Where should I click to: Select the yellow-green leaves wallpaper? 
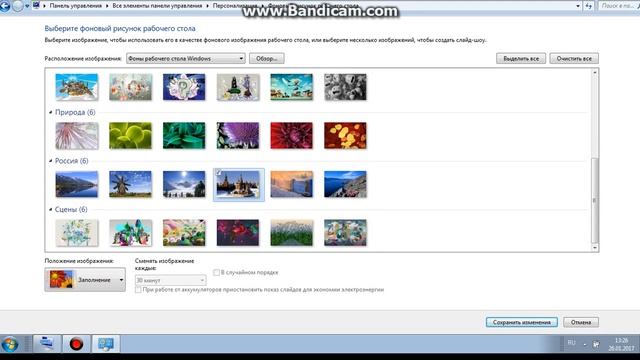point(130,136)
